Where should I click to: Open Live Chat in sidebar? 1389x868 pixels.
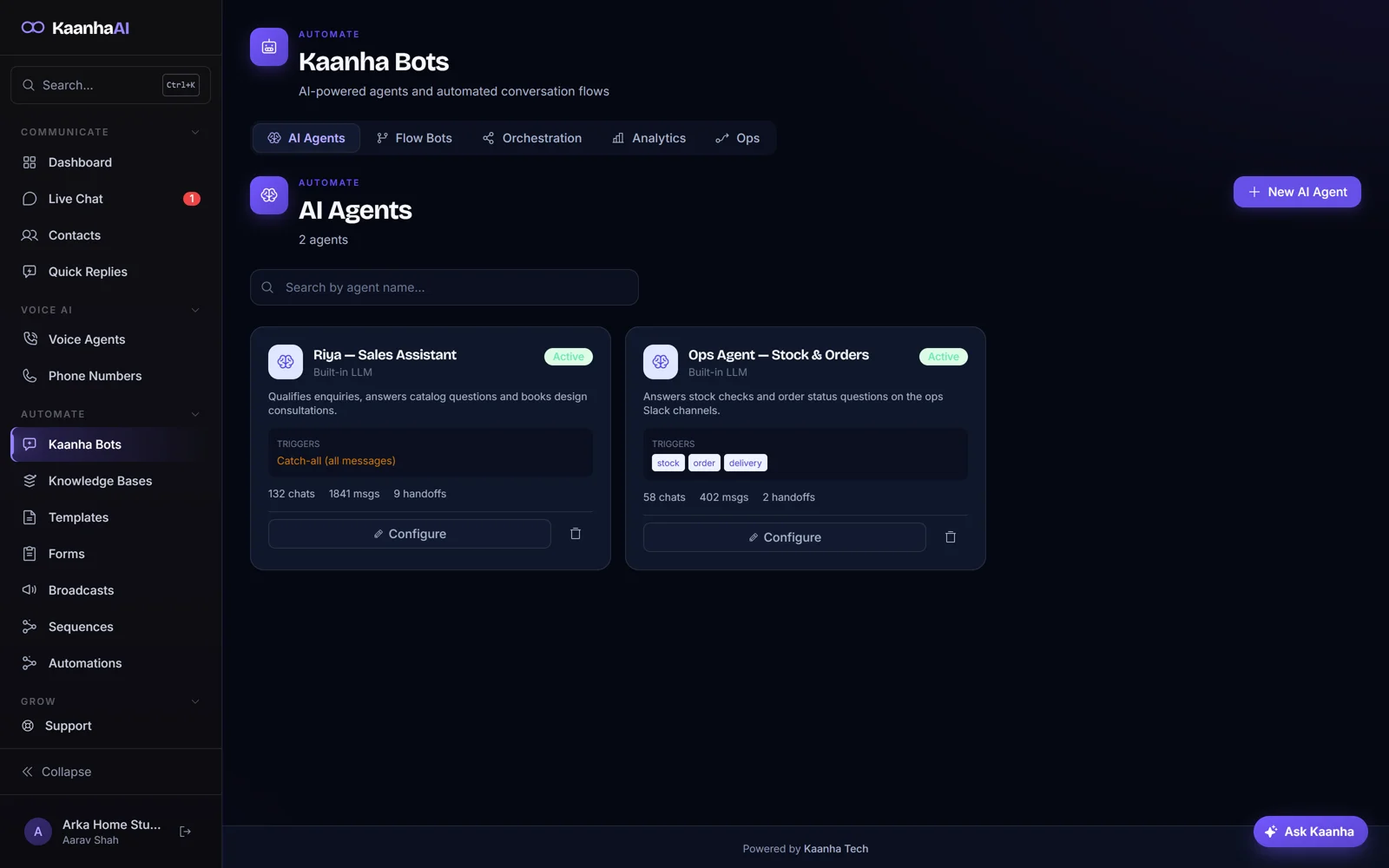pyautogui.click(x=111, y=199)
